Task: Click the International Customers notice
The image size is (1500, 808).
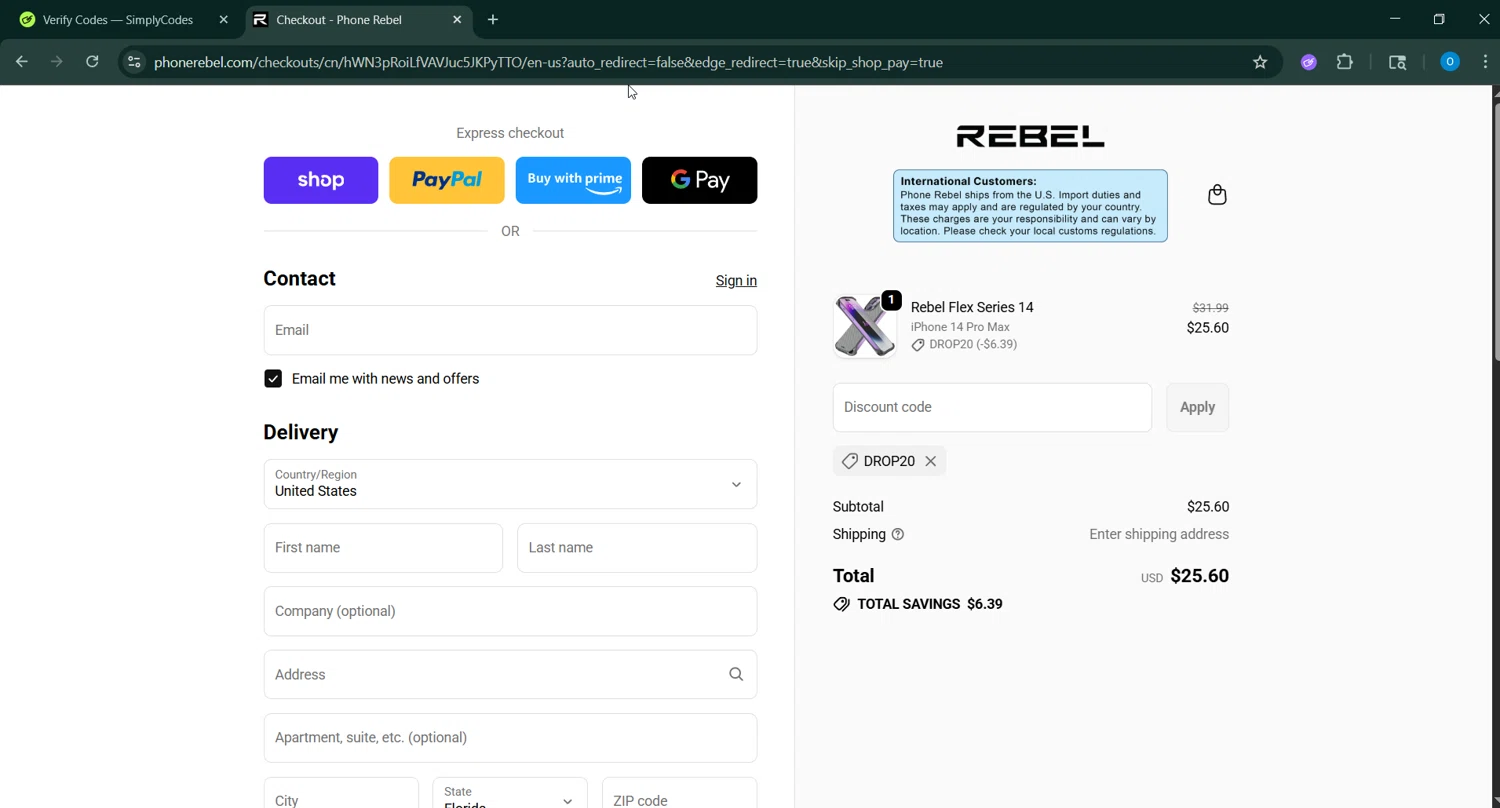Action: [x=1030, y=206]
